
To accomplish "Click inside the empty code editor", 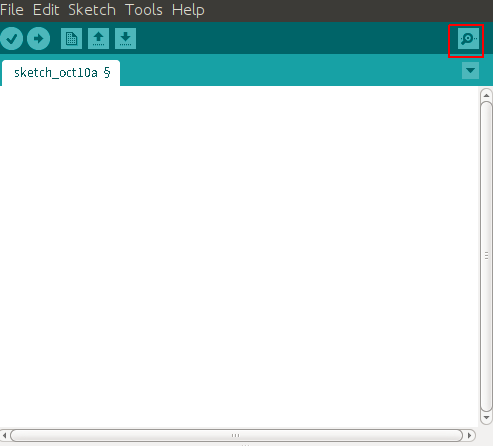I will tap(239, 257).
